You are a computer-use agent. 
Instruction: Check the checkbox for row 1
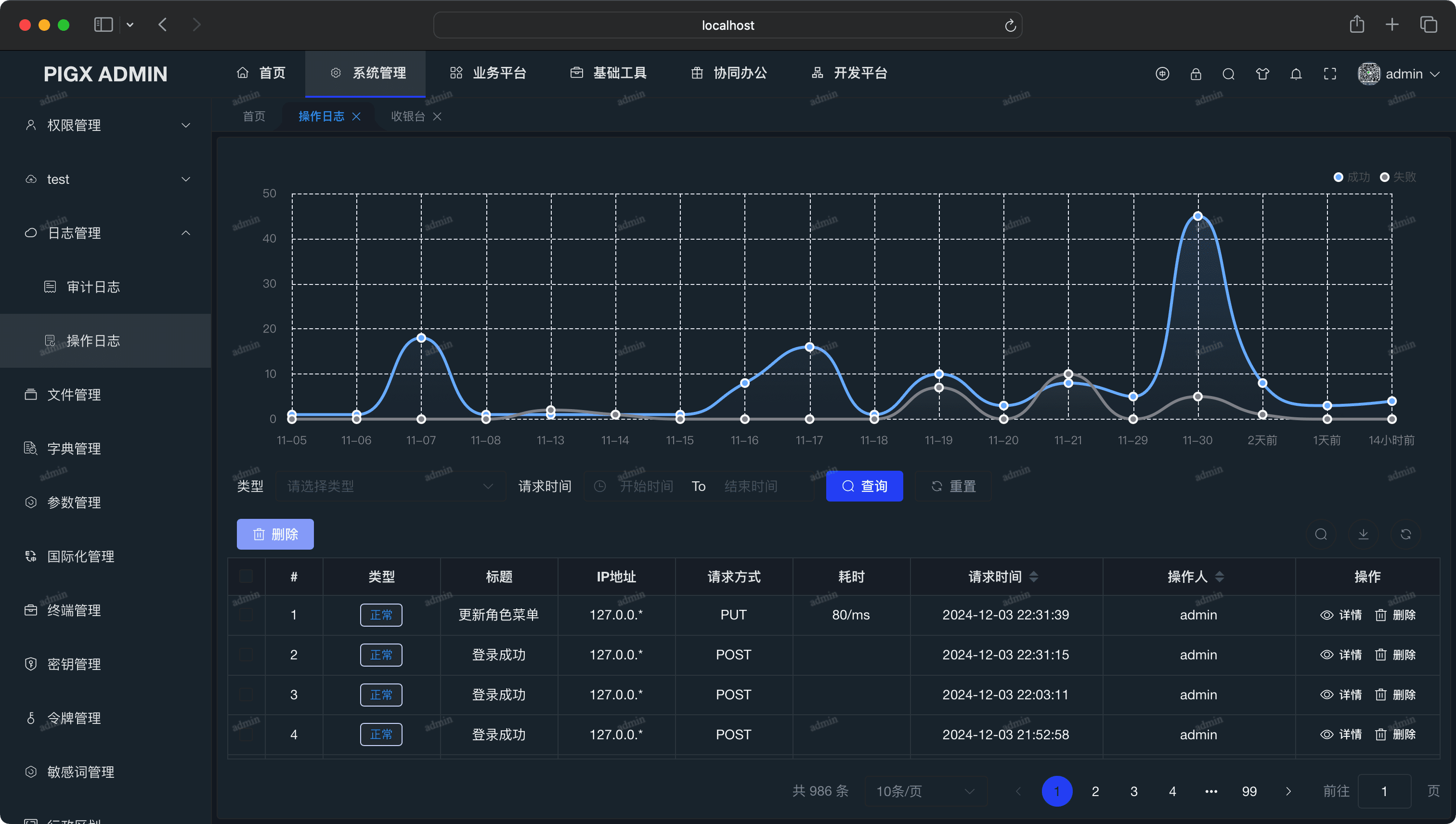pos(246,615)
